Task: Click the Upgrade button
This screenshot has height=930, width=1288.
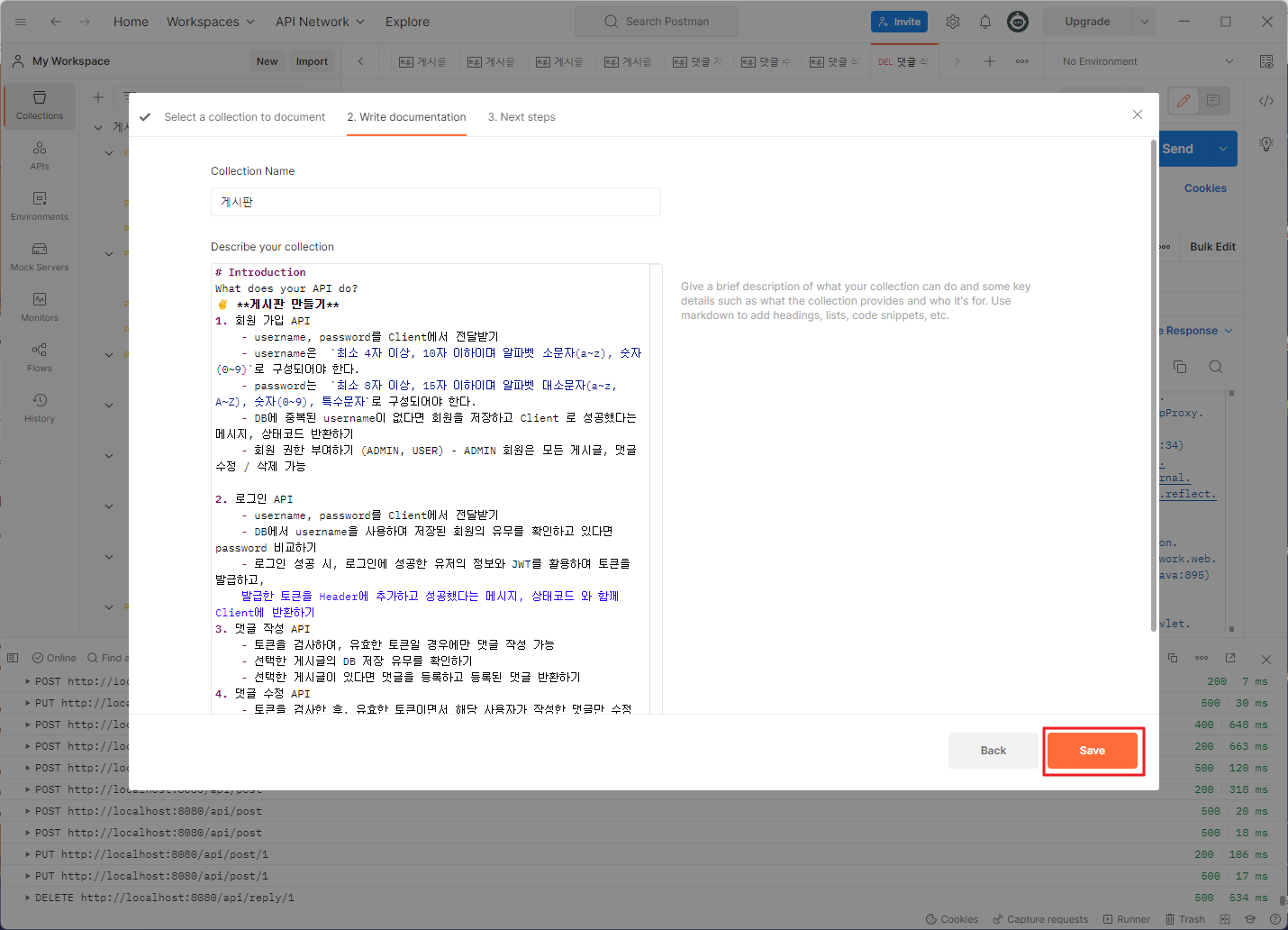Action: point(1087,22)
